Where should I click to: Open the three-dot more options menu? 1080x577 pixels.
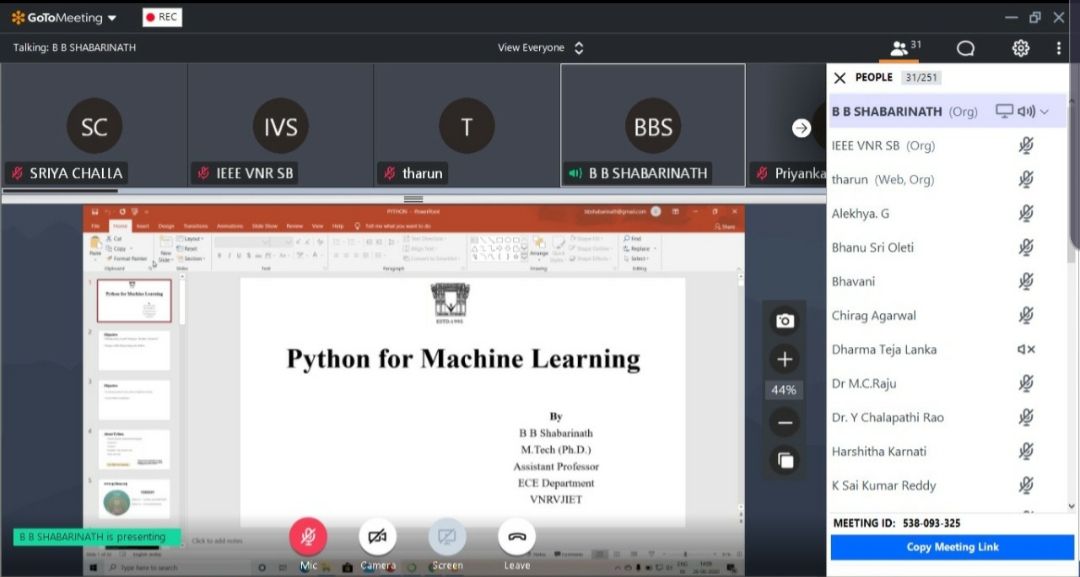1058,48
